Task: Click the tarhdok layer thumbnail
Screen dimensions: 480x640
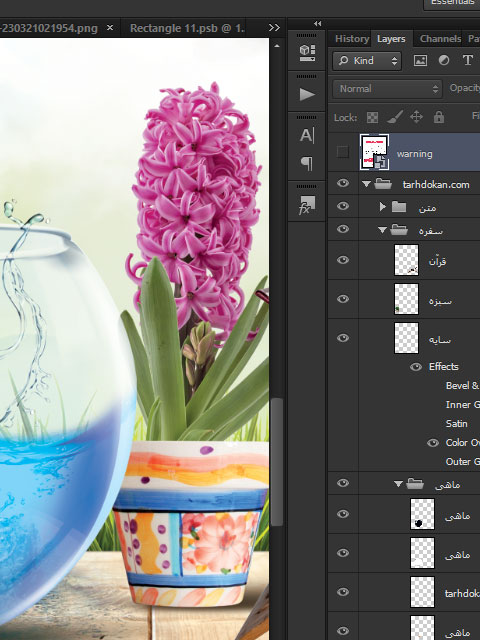Action: click(x=422, y=592)
